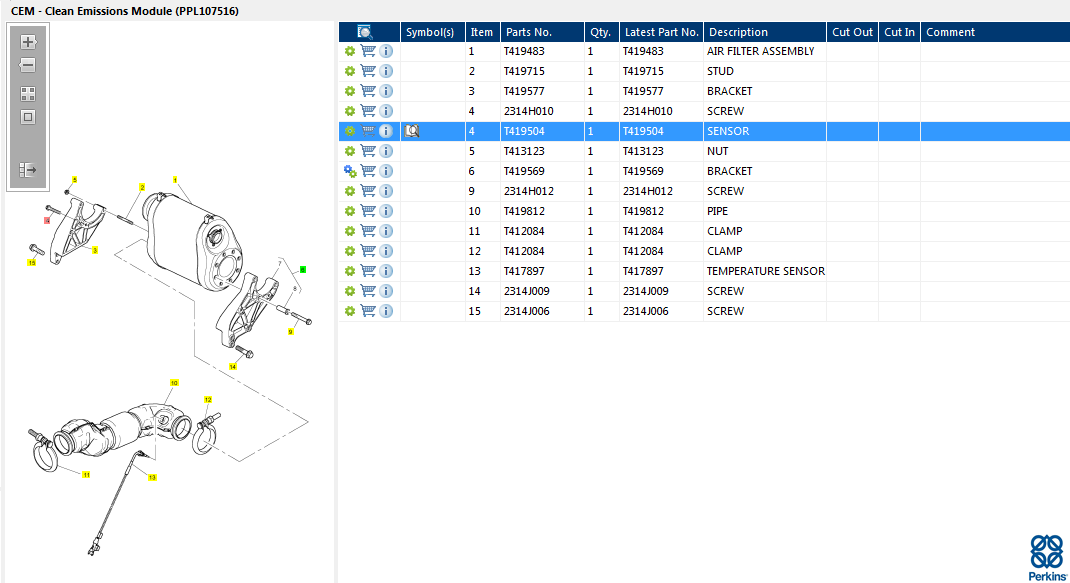
Task: Add SCREW 2314H010 to cart
Action: tap(368, 111)
